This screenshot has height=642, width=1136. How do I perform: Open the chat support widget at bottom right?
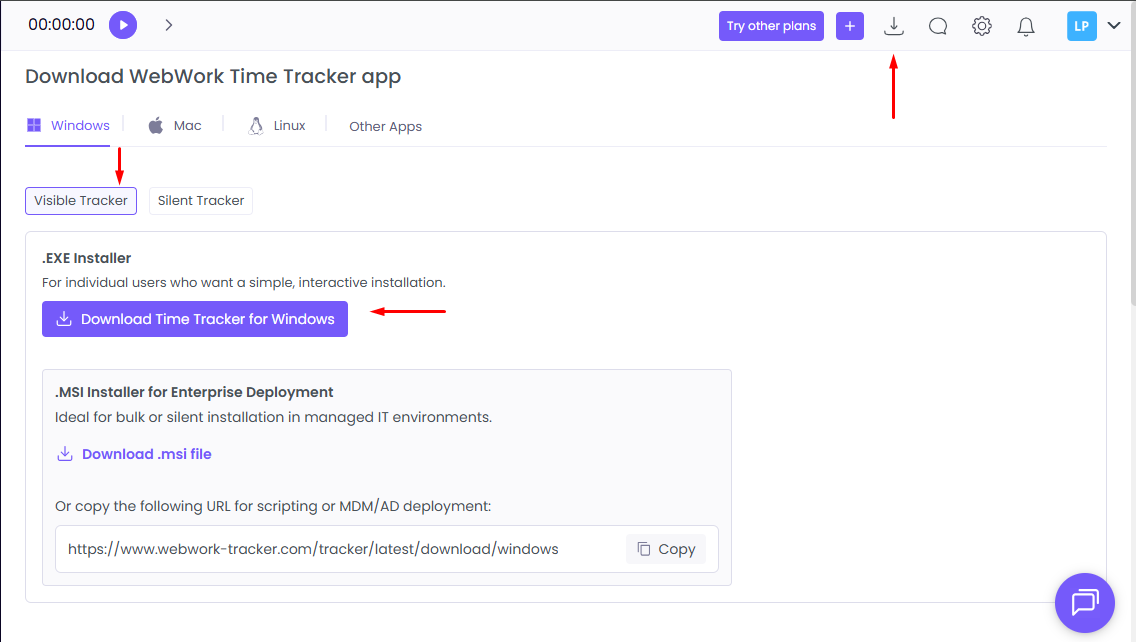coord(1084,602)
